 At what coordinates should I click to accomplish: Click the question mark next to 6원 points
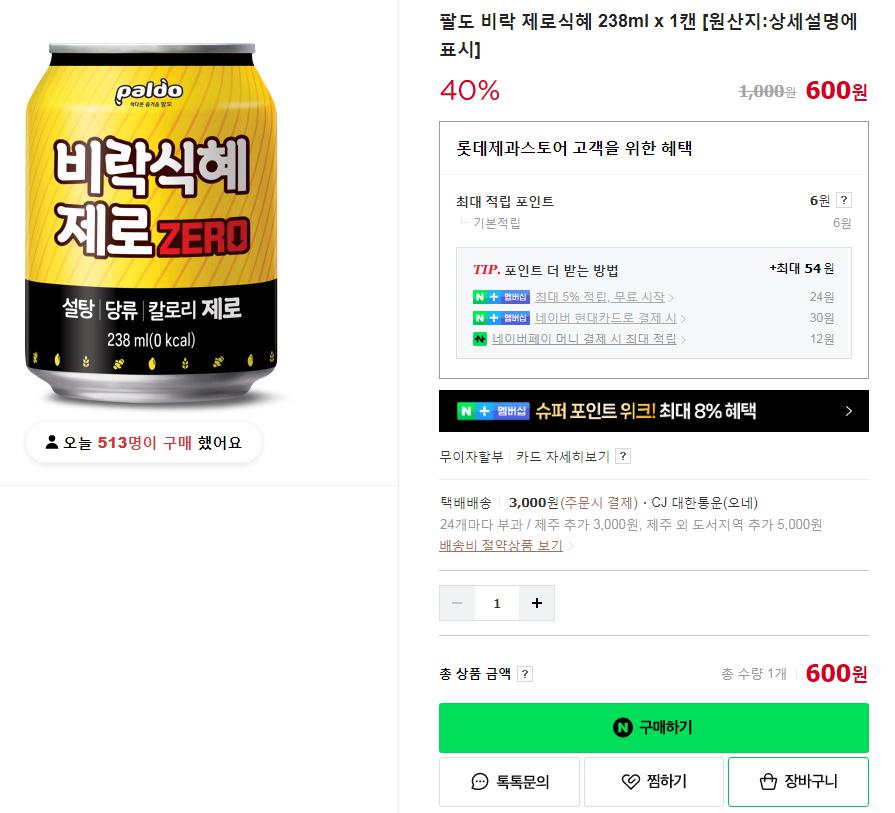click(844, 200)
